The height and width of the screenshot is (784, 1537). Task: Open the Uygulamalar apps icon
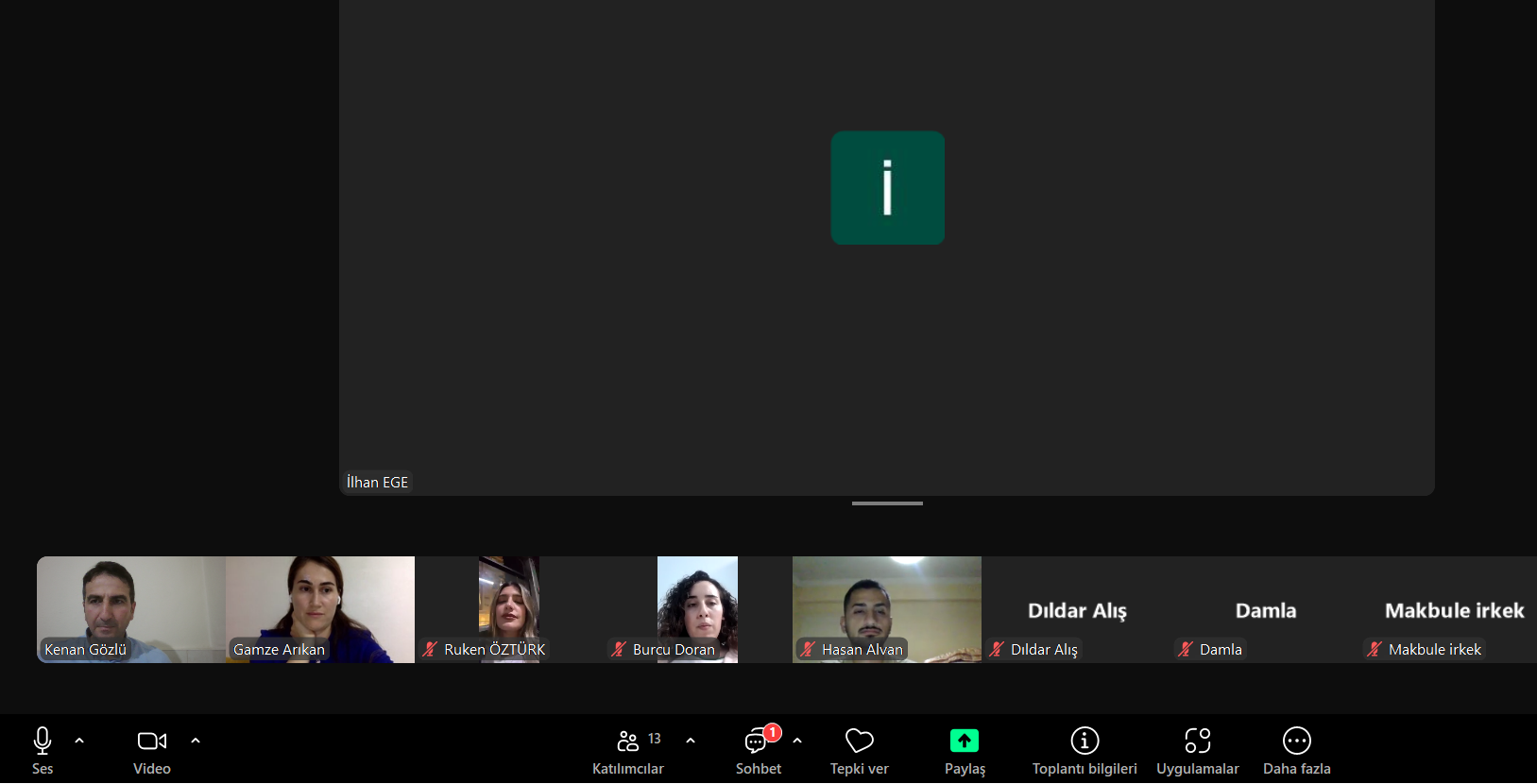(x=1197, y=741)
